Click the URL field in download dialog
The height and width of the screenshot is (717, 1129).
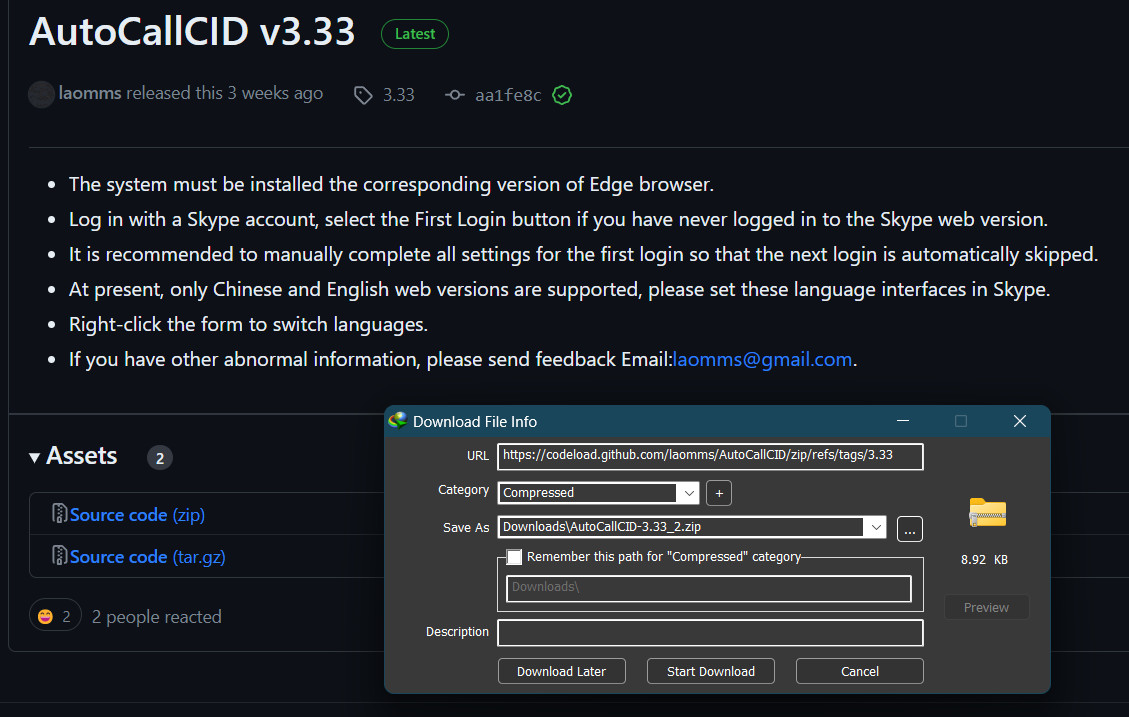pos(710,456)
